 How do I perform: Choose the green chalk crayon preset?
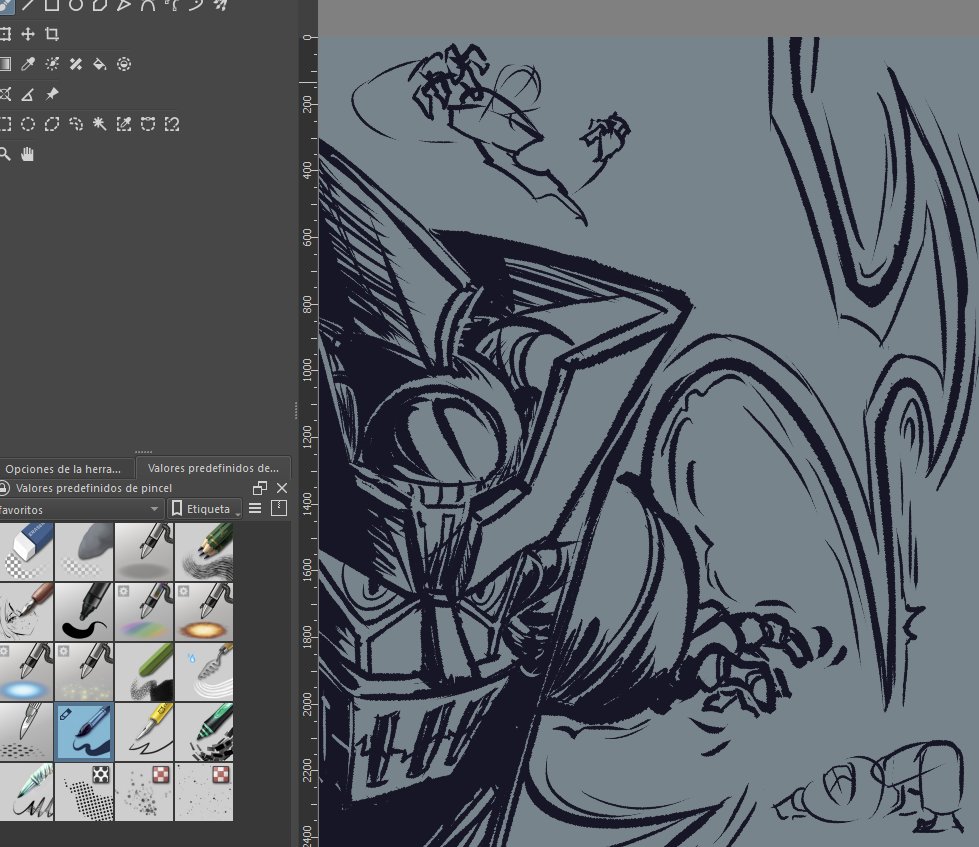pos(144,672)
